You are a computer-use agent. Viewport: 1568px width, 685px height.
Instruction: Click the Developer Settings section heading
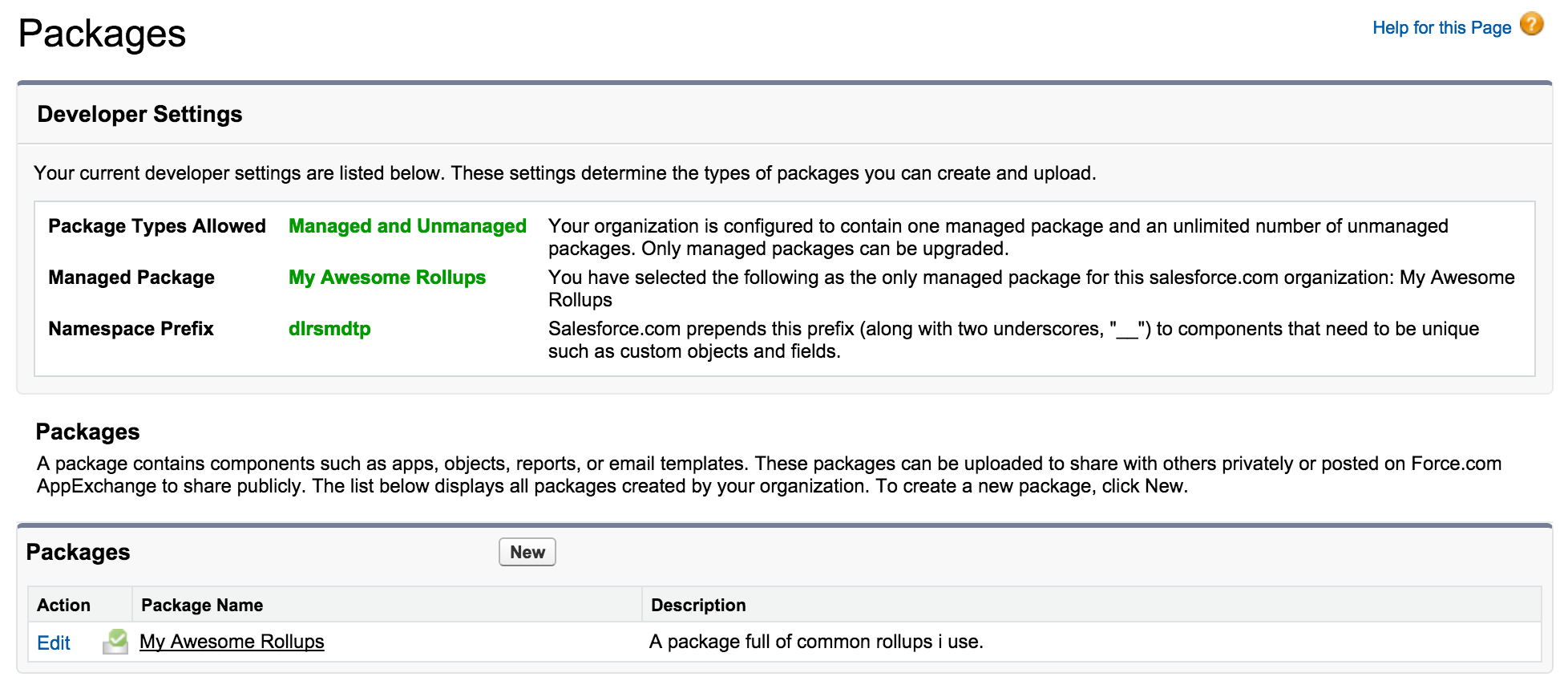click(x=139, y=115)
